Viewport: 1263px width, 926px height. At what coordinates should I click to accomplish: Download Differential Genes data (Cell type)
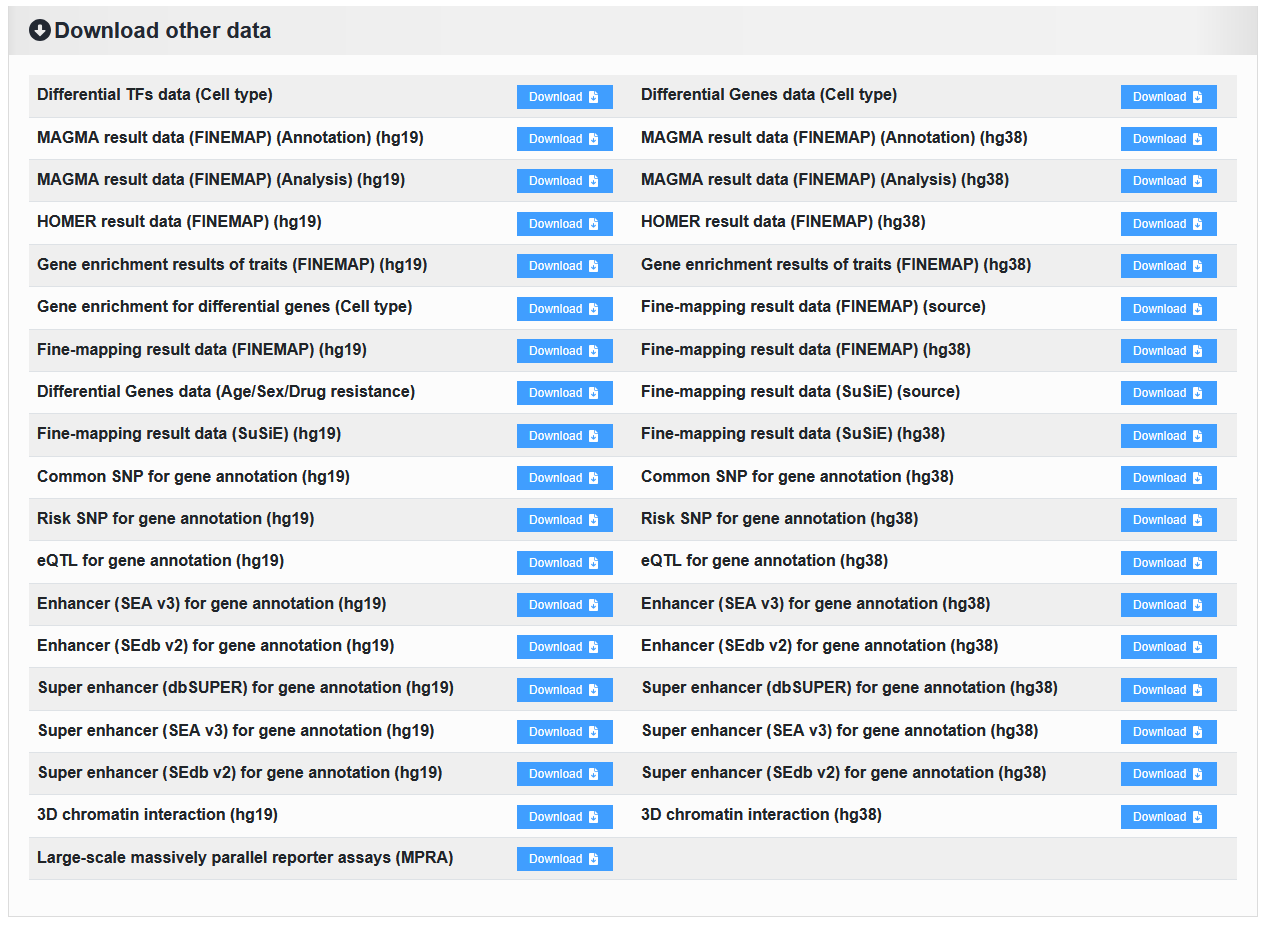(x=1169, y=97)
